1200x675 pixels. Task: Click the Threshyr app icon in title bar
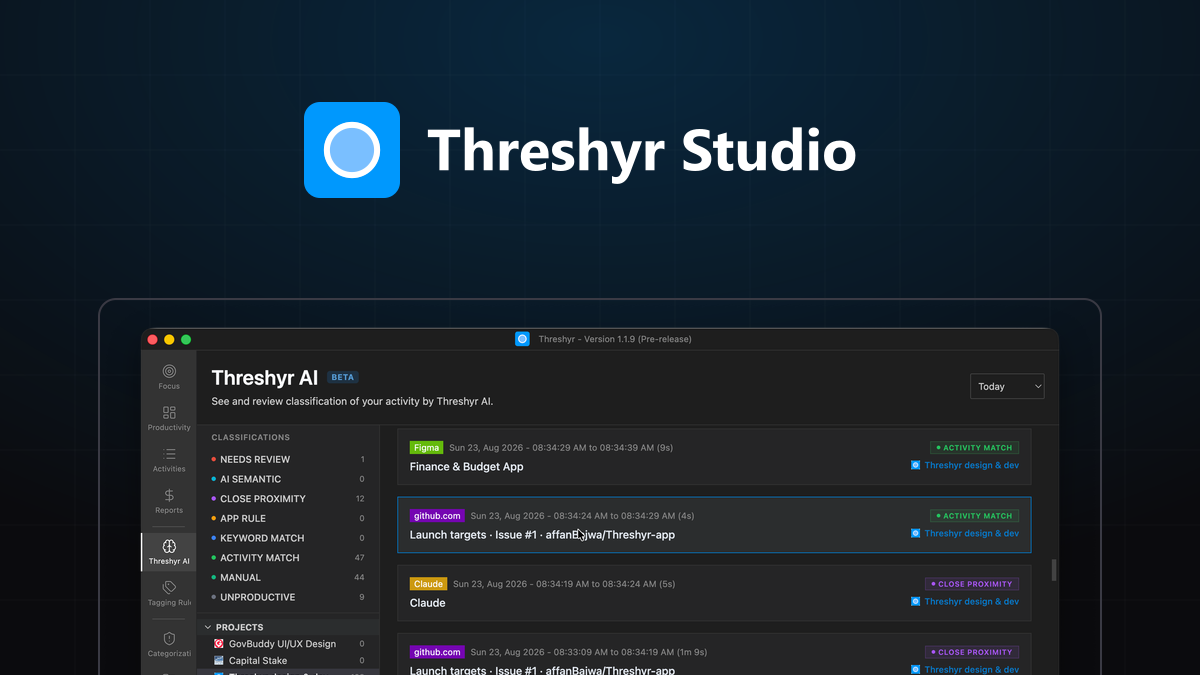(522, 339)
